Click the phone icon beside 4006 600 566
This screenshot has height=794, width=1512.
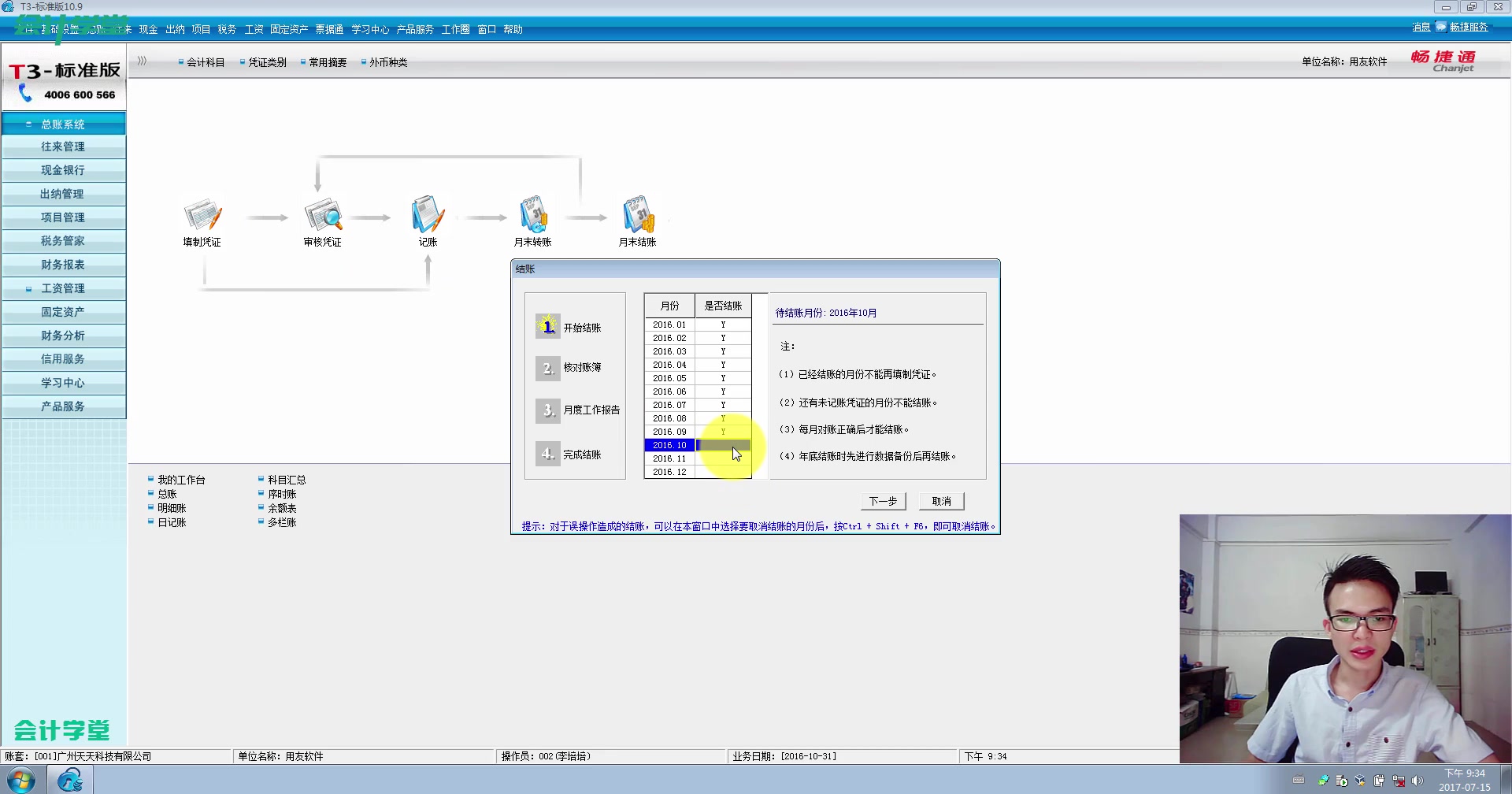pyautogui.click(x=25, y=94)
